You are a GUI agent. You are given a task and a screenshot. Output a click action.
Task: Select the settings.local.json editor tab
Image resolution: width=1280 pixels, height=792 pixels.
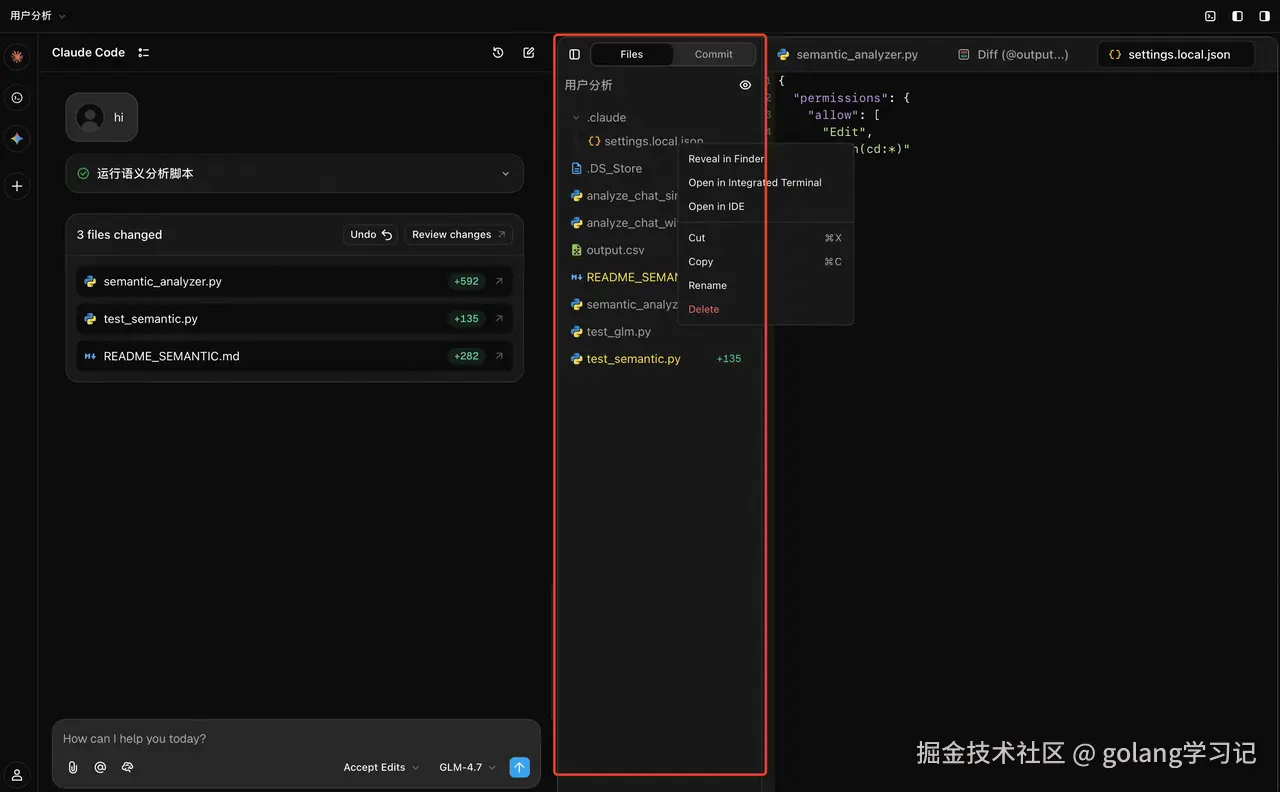coord(1175,55)
